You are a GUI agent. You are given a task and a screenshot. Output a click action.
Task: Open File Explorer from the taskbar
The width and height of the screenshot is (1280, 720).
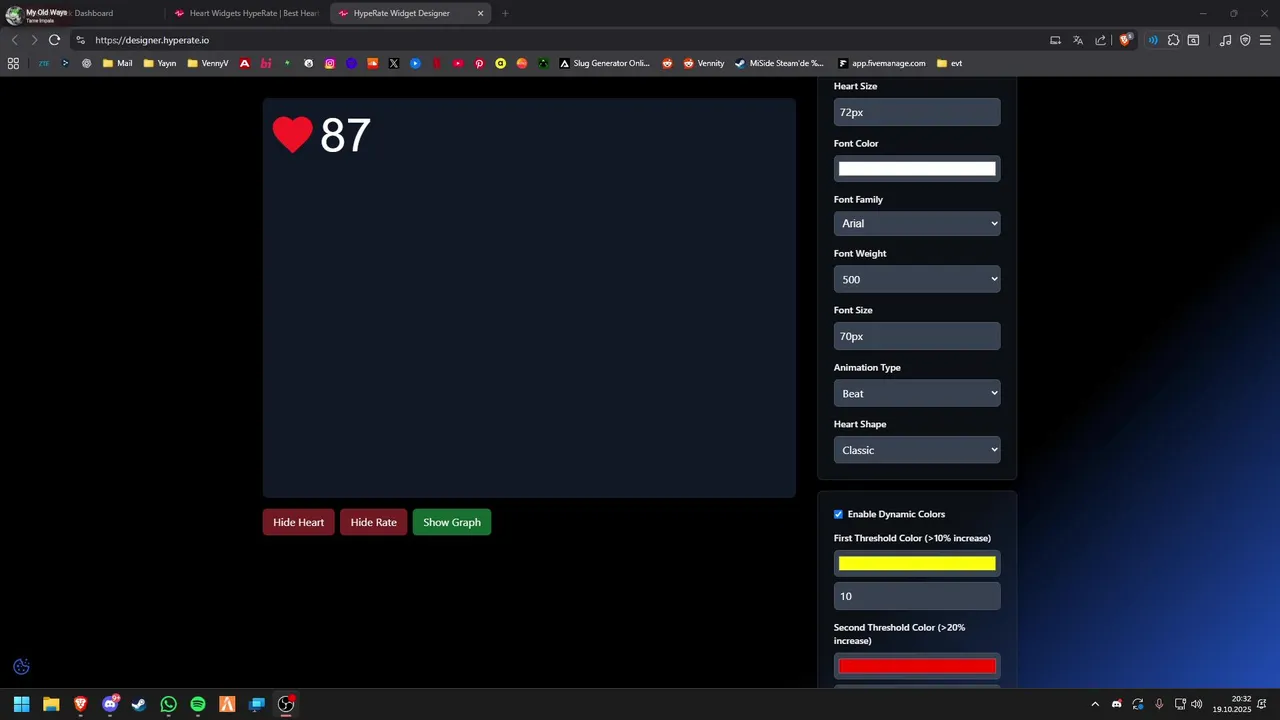(x=51, y=704)
